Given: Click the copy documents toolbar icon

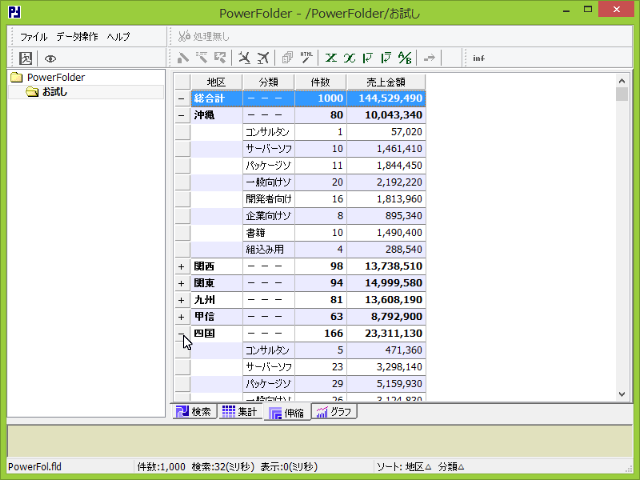Looking at the screenshot, I should click(x=287, y=58).
